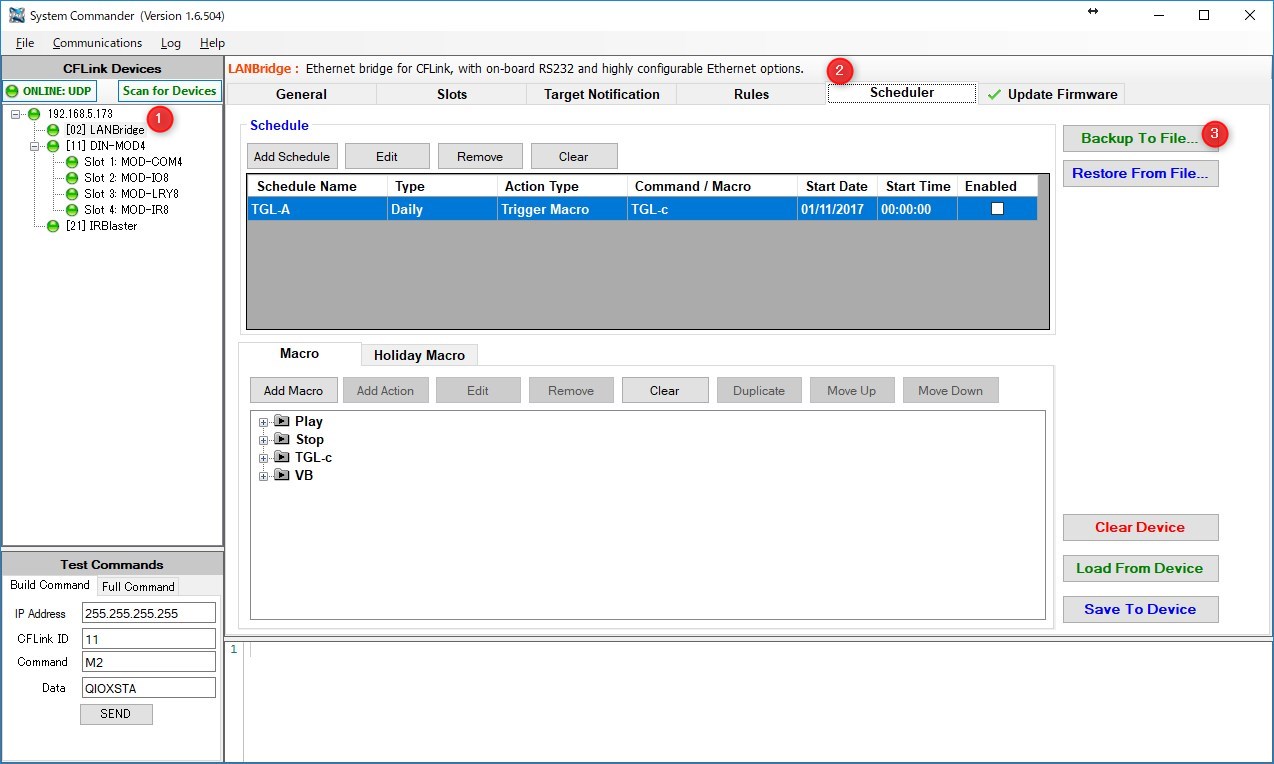Click the Add Macro button
This screenshot has width=1274, height=764.
[293, 390]
